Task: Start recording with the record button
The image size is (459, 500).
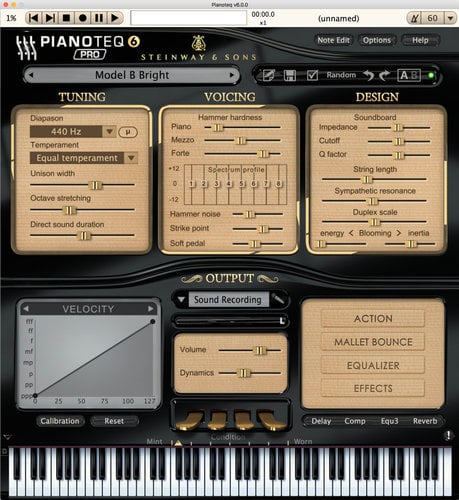Action: [83, 18]
